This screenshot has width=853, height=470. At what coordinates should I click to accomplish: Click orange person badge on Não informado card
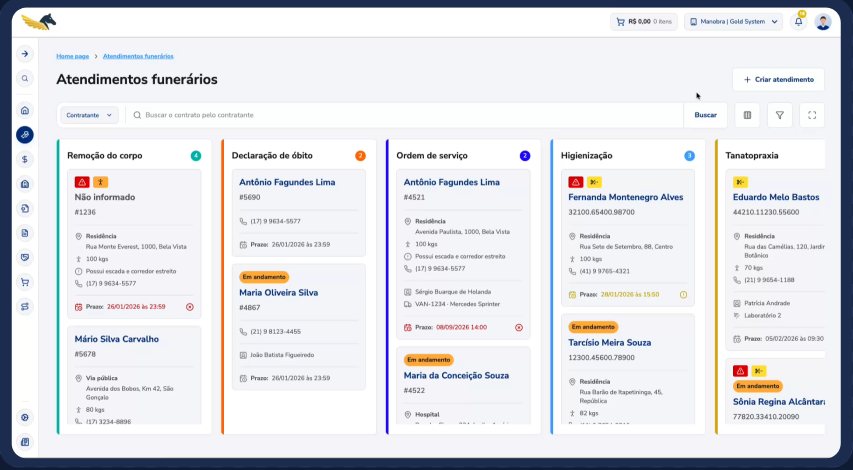coord(100,182)
